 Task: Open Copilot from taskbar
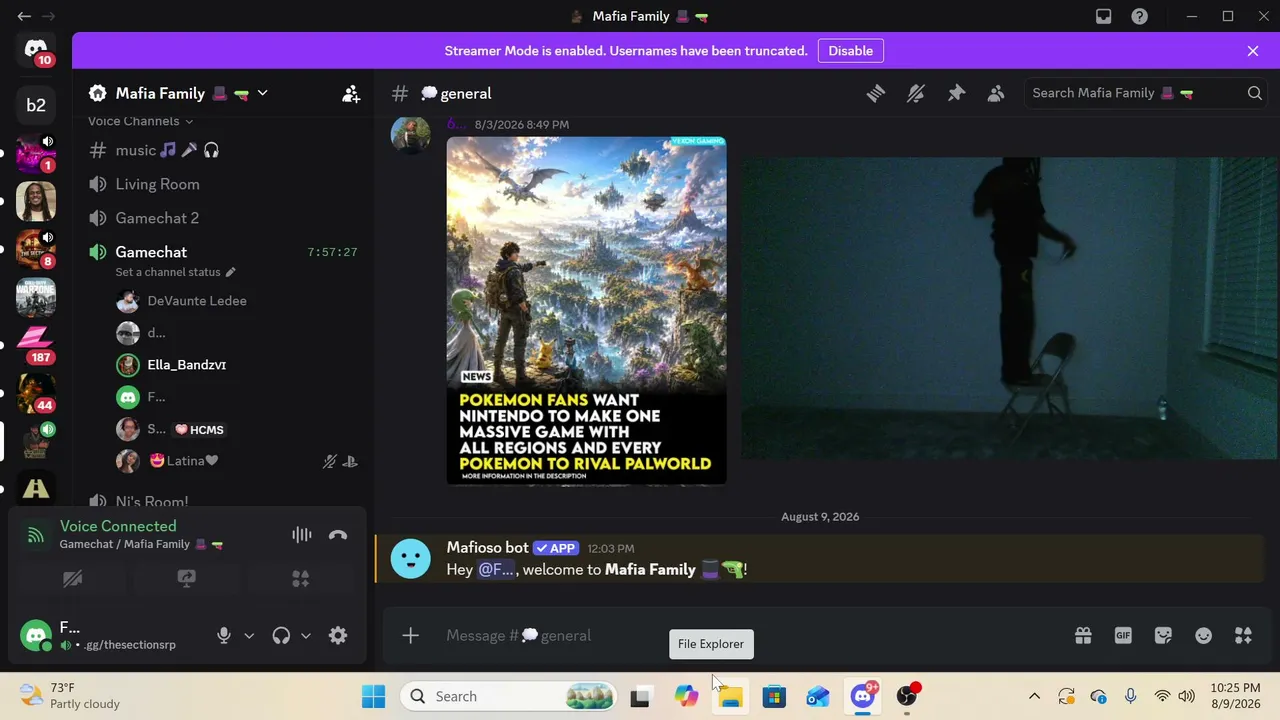(686, 696)
